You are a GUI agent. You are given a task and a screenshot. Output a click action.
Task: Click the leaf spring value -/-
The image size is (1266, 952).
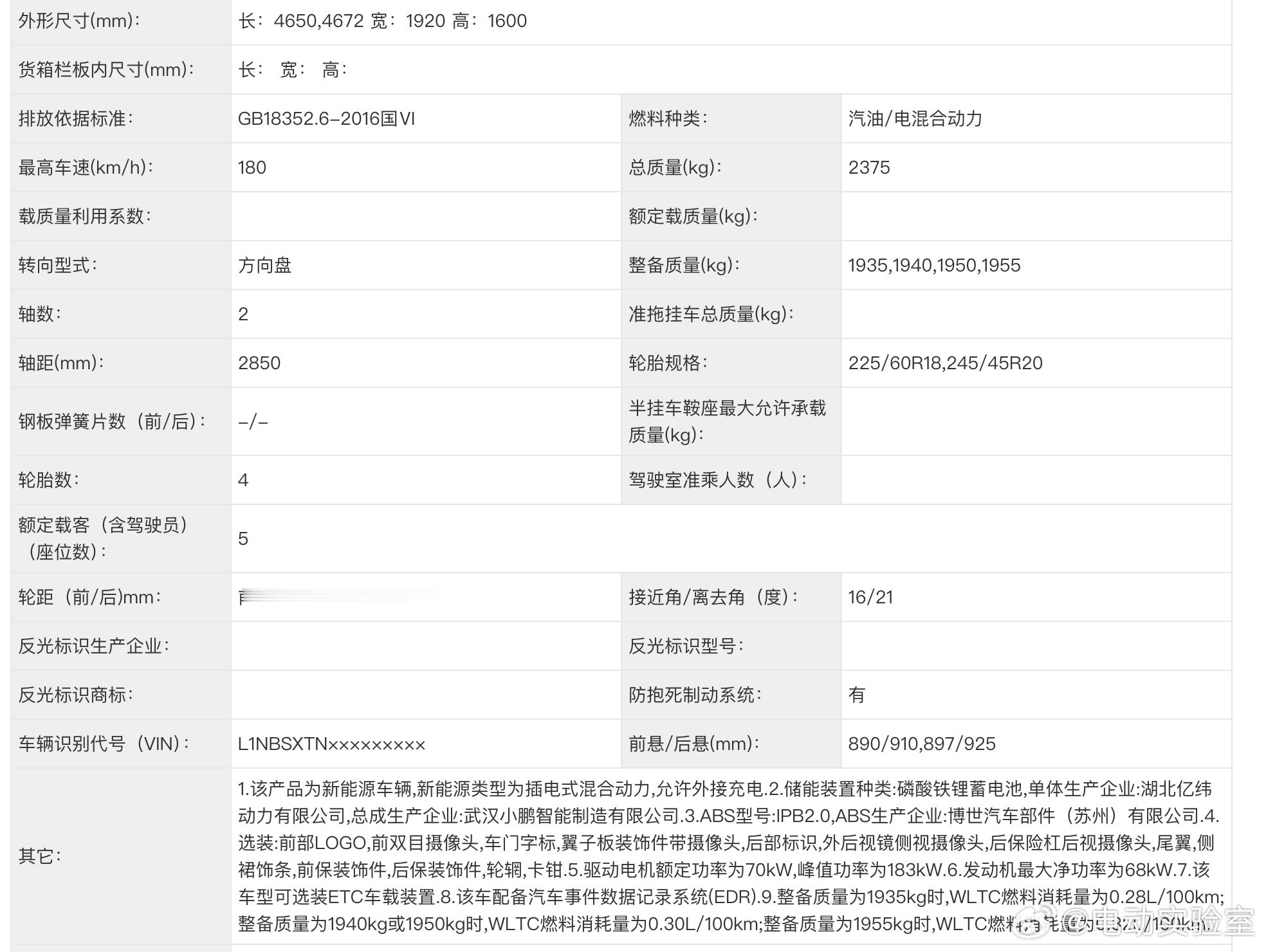pos(253,421)
